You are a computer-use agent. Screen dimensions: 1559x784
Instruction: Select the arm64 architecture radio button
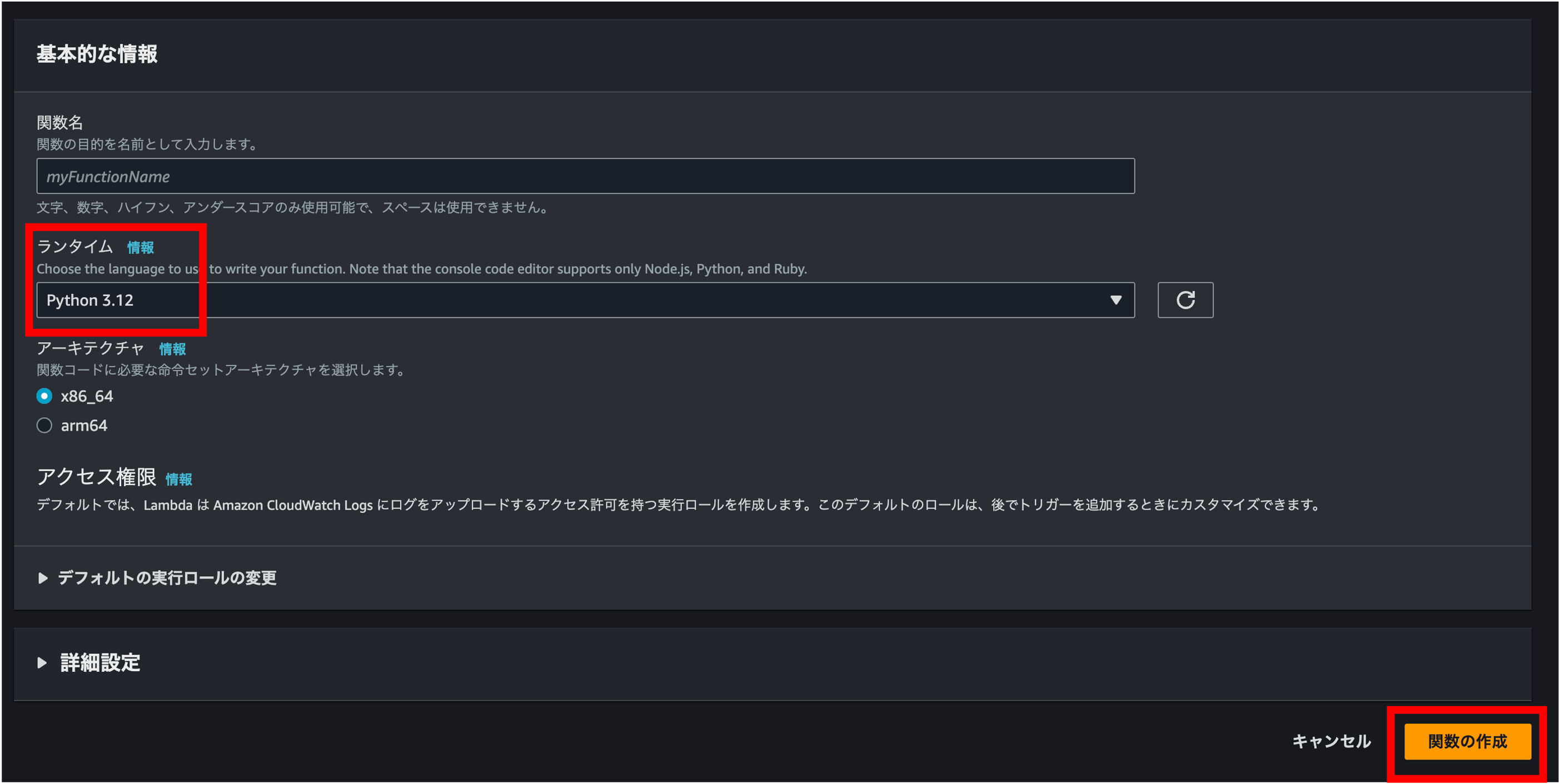(x=44, y=425)
